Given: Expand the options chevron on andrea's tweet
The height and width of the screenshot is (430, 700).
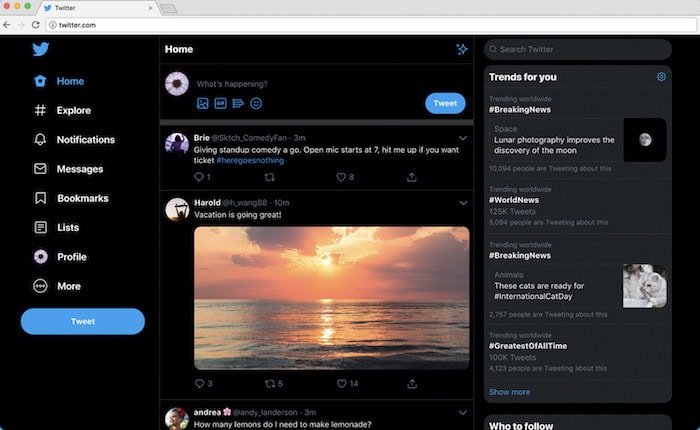Looking at the screenshot, I should pyautogui.click(x=463, y=413).
